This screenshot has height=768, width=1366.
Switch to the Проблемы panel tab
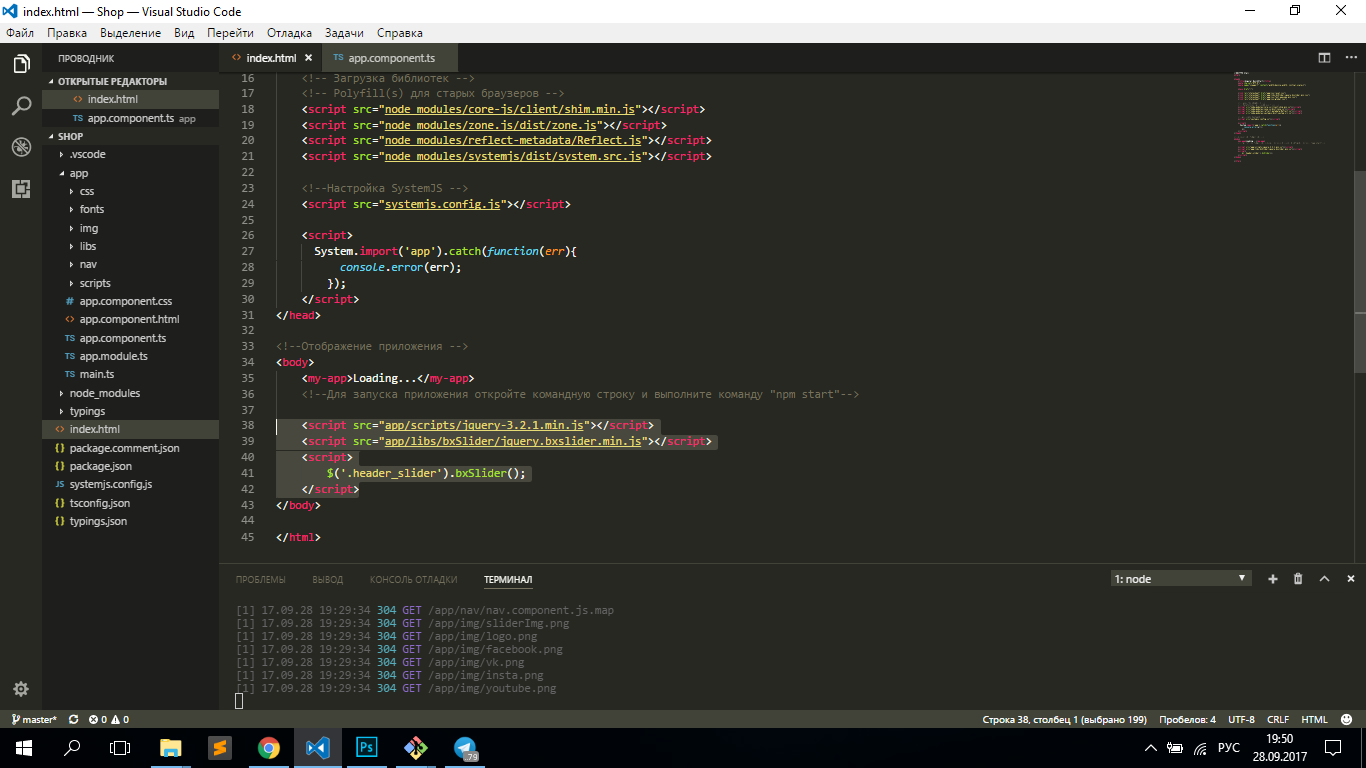tap(260, 579)
